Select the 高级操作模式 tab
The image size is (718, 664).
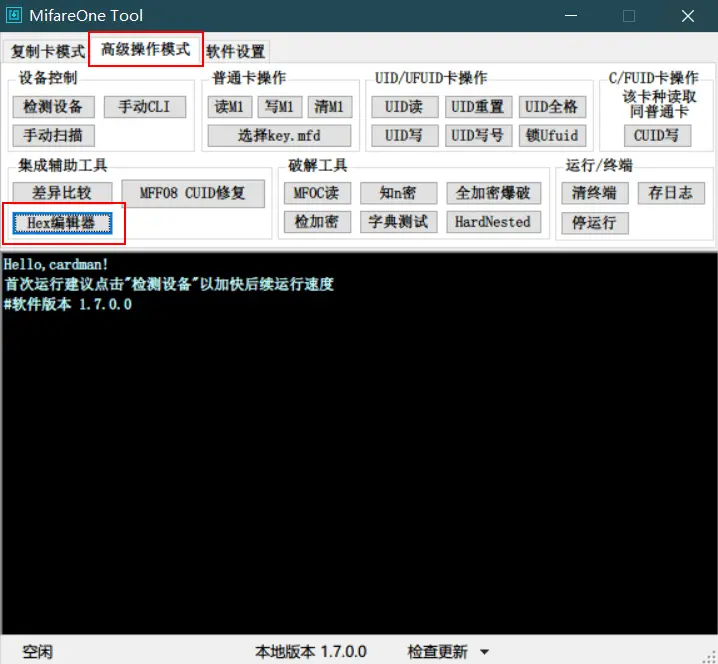pos(145,49)
